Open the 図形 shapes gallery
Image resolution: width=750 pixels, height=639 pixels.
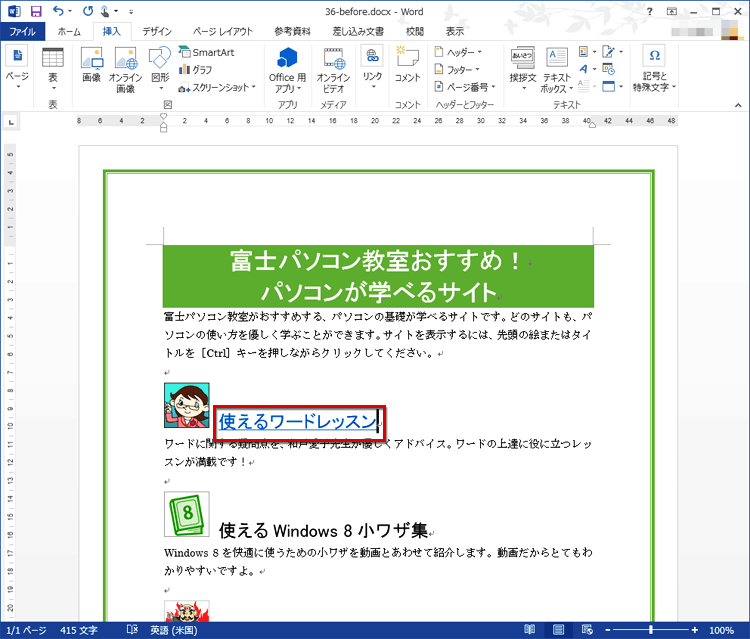click(160, 68)
